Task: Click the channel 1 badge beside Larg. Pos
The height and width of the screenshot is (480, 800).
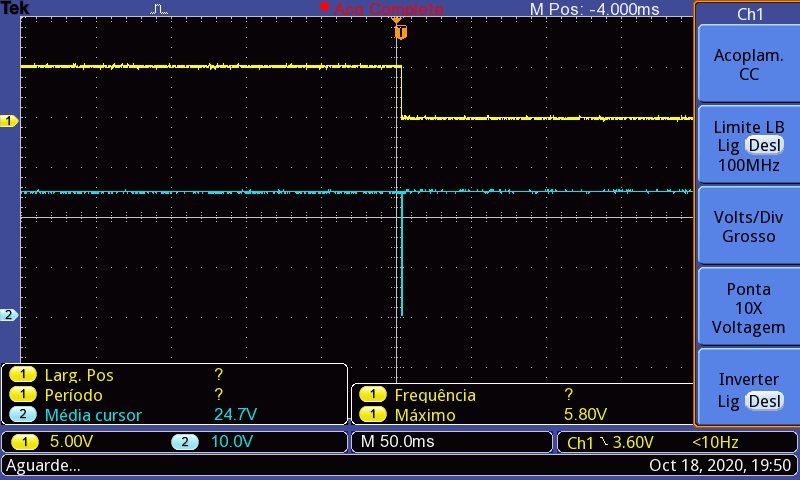Action: 22,375
